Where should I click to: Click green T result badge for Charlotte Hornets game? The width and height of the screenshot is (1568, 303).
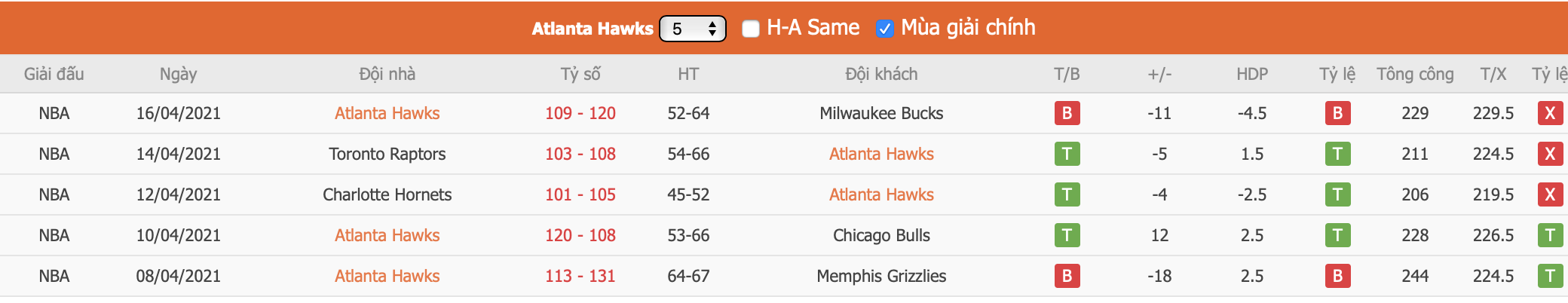pyautogui.click(x=1067, y=194)
